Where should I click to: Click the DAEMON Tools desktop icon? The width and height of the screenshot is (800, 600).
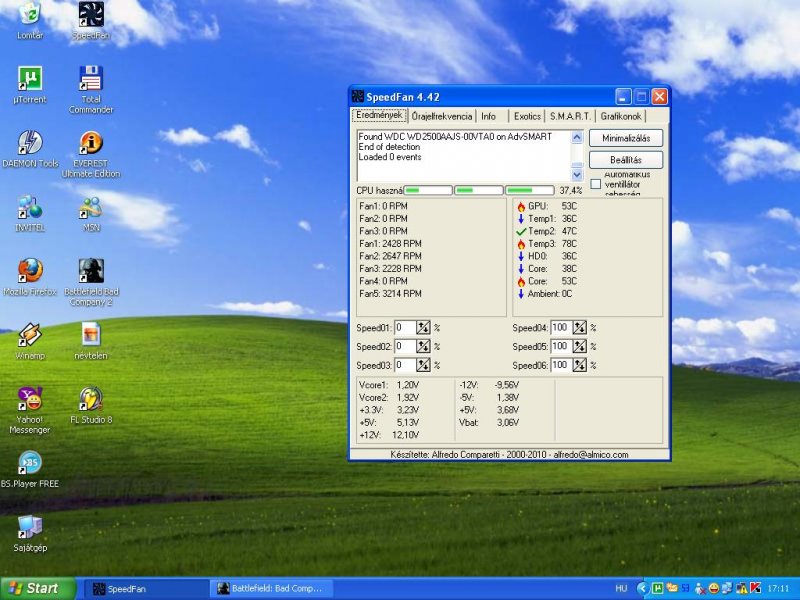coord(30,143)
